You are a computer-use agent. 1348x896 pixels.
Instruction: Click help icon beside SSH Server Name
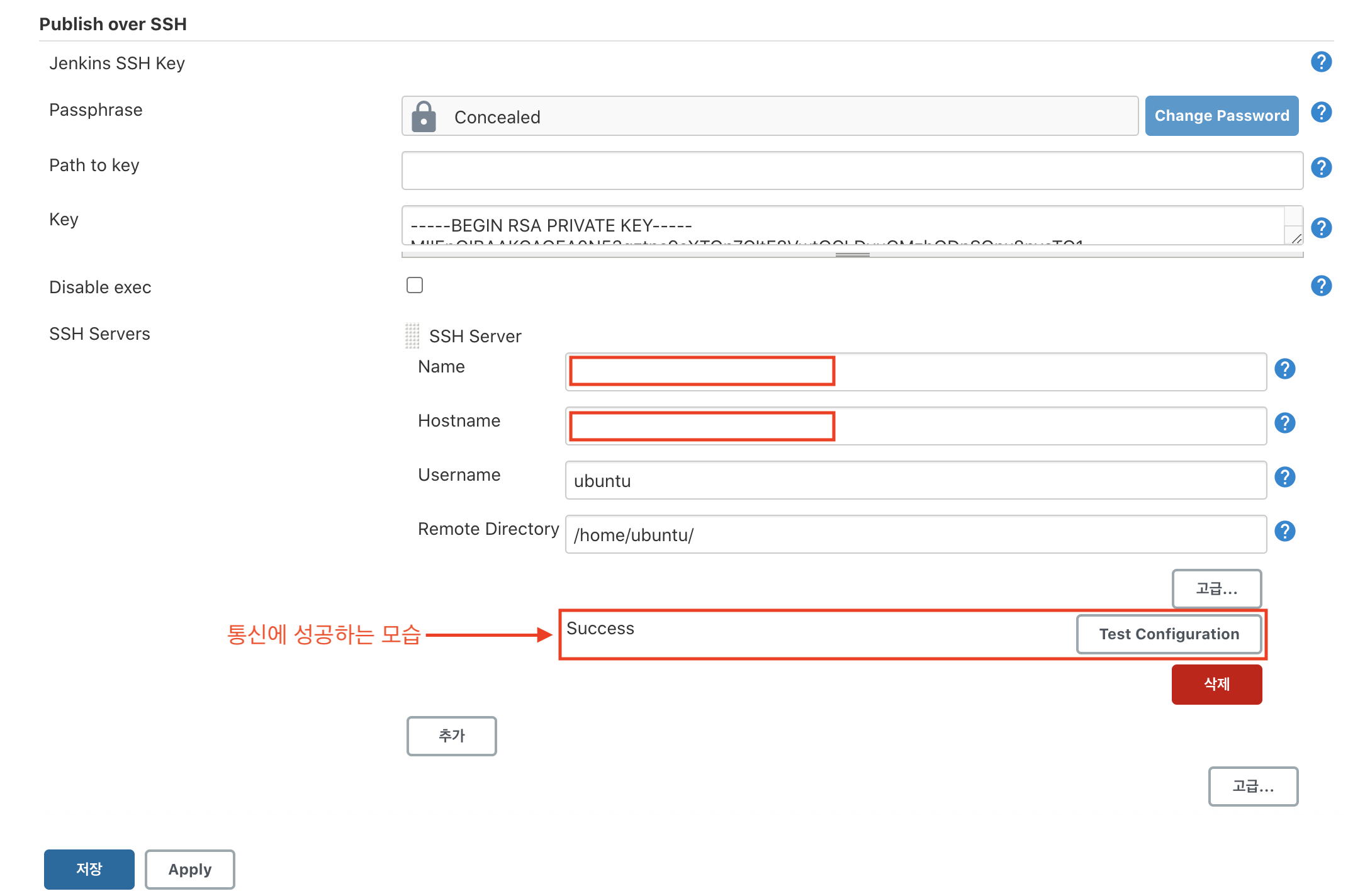(x=1284, y=369)
